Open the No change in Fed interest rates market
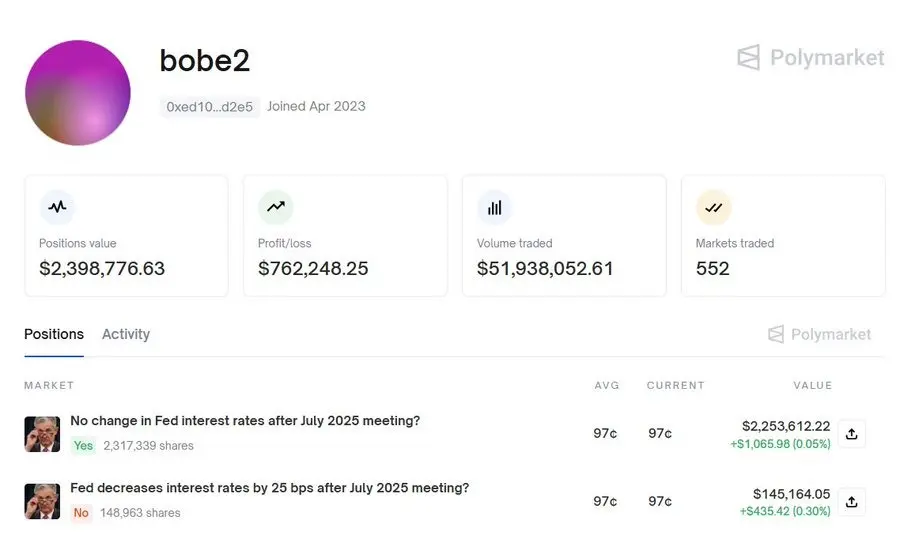Image resolution: width=900 pixels, height=539 pixels. pos(245,421)
